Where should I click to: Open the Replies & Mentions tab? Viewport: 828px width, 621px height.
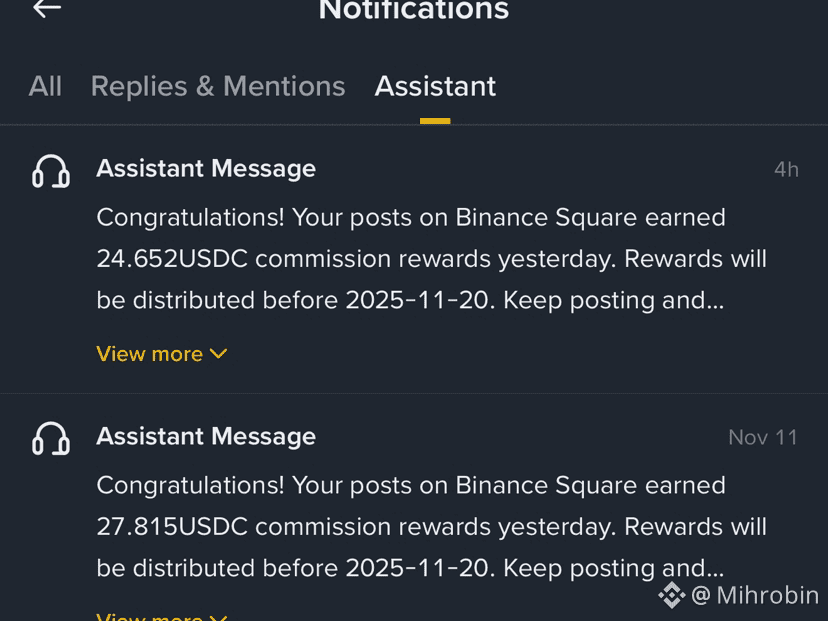click(x=218, y=86)
